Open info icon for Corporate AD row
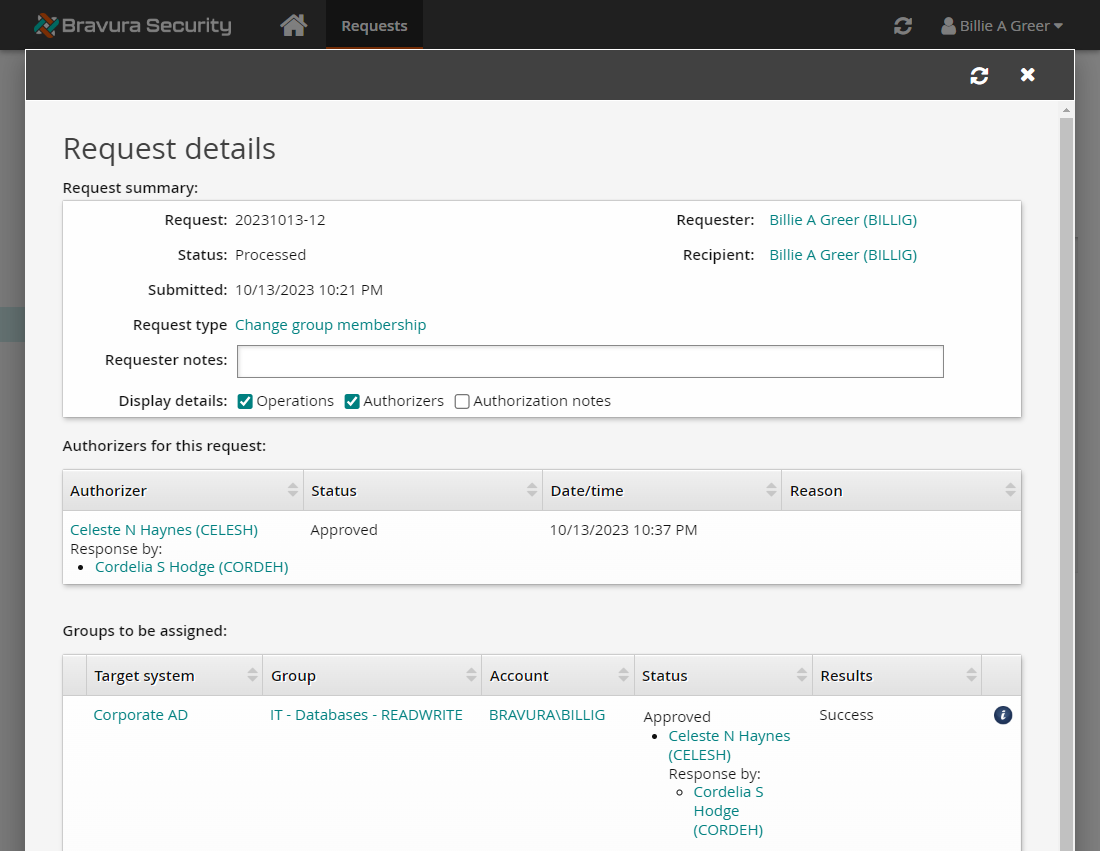Image resolution: width=1100 pixels, height=851 pixels. pos(1003,715)
